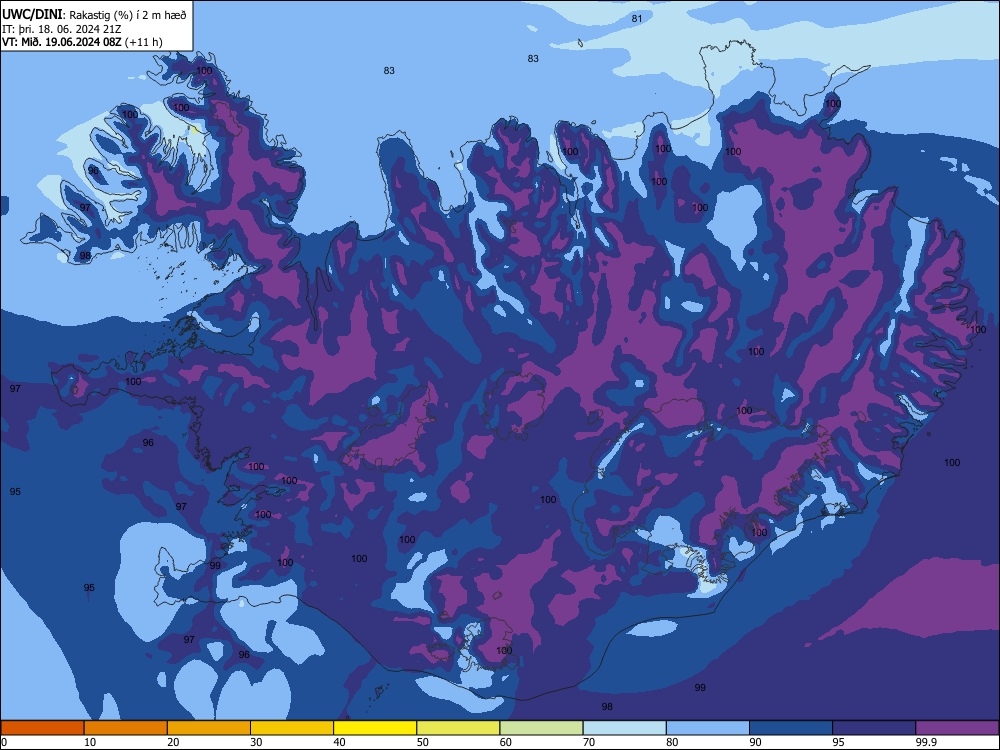Click the '81' humidity value on the map
The width and height of the screenshot is (1000, 750).
[x=637, y=18]
